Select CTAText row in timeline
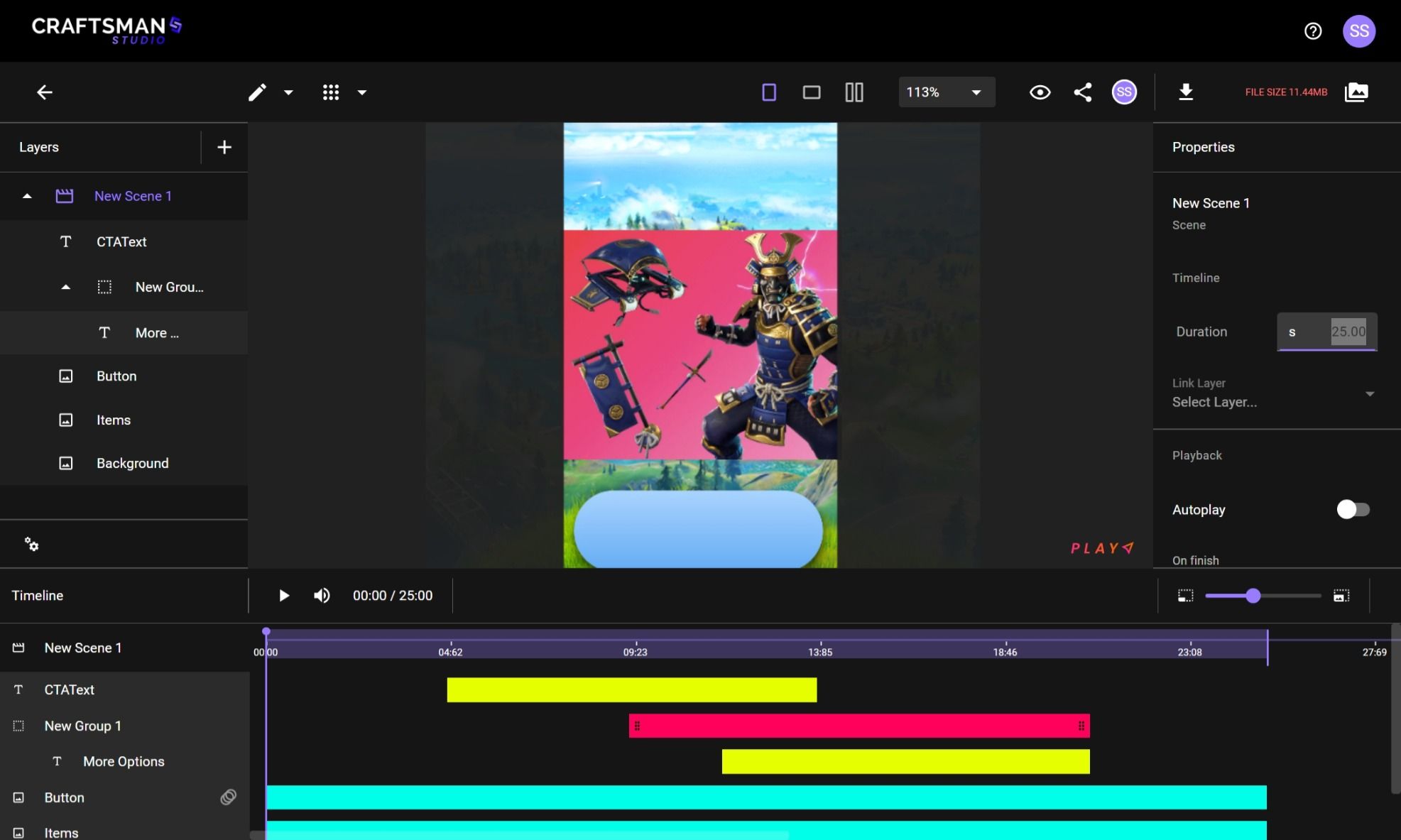Viewport: 1401px width, 840px height. pos(124,690)
